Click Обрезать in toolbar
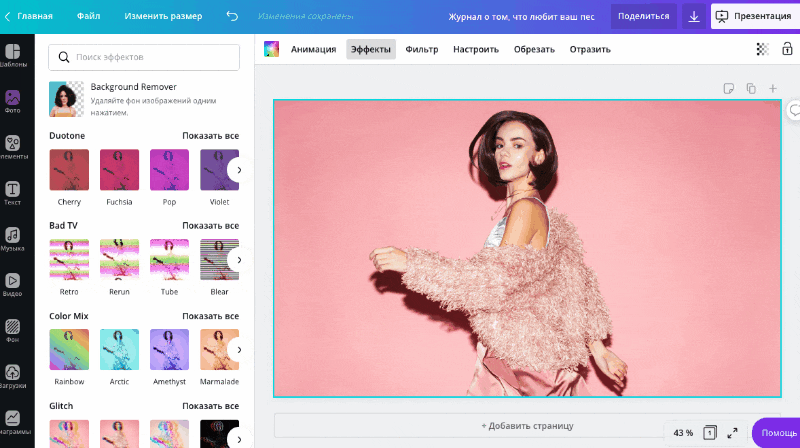Screen dimensions: 800x448 [534, 49]
